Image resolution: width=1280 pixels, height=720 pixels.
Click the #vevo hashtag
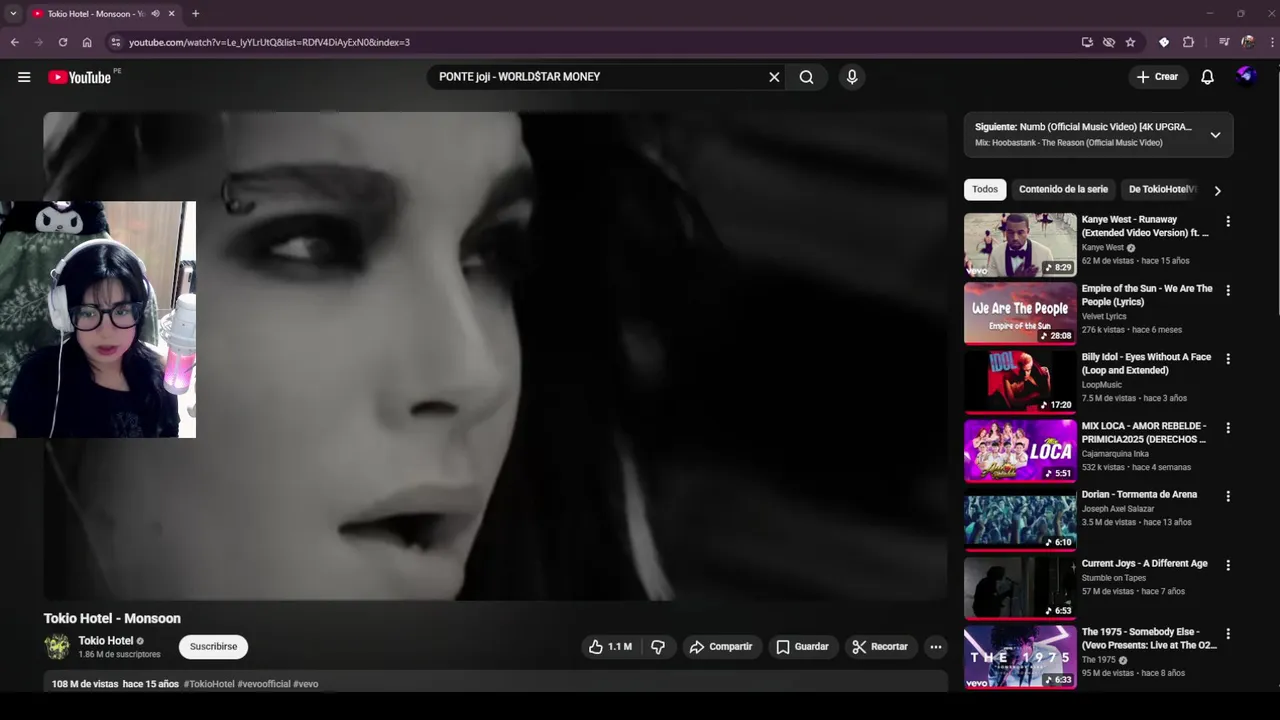pos(306,684)
